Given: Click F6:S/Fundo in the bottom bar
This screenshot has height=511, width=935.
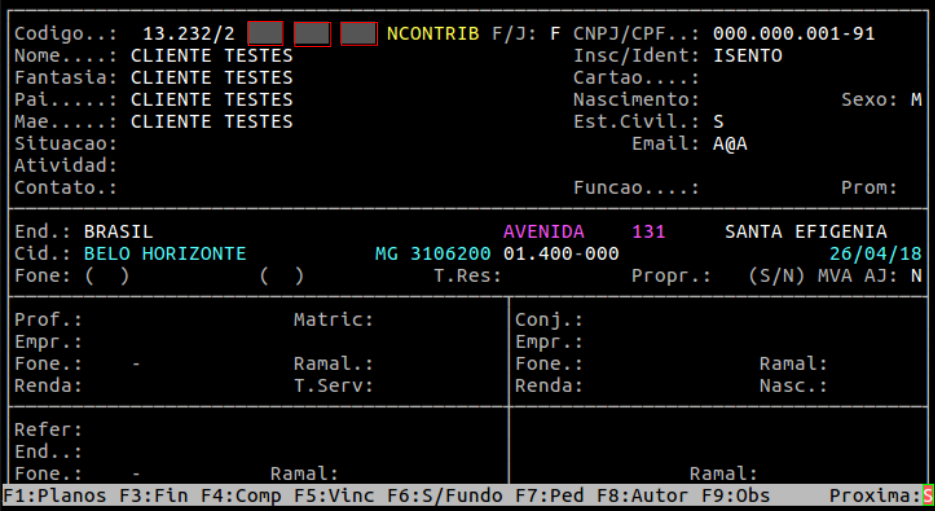Looking at the screenshot, I should (x=445, y=495).
